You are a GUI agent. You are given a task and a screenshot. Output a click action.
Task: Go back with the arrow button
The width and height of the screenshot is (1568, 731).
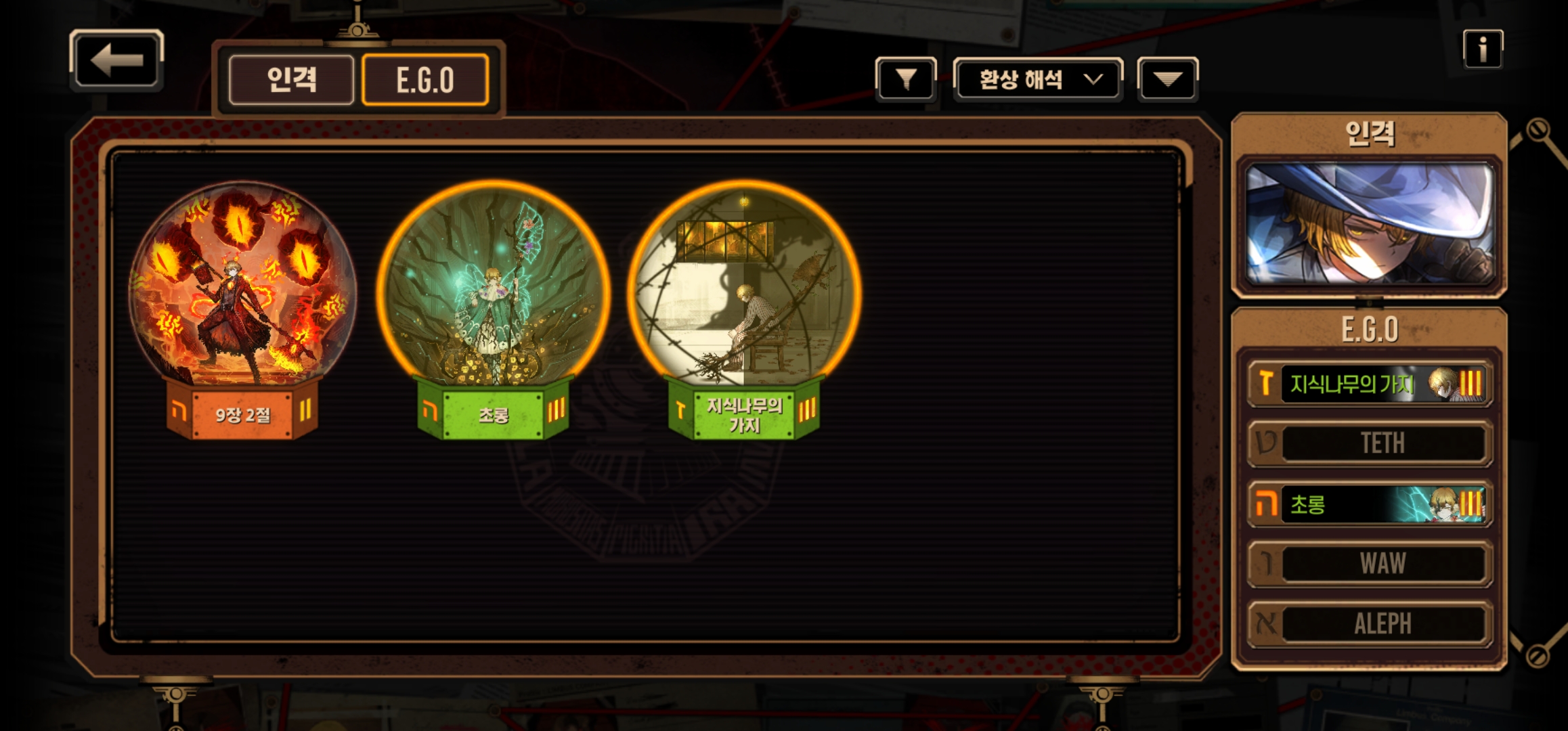tap(116, 60)
